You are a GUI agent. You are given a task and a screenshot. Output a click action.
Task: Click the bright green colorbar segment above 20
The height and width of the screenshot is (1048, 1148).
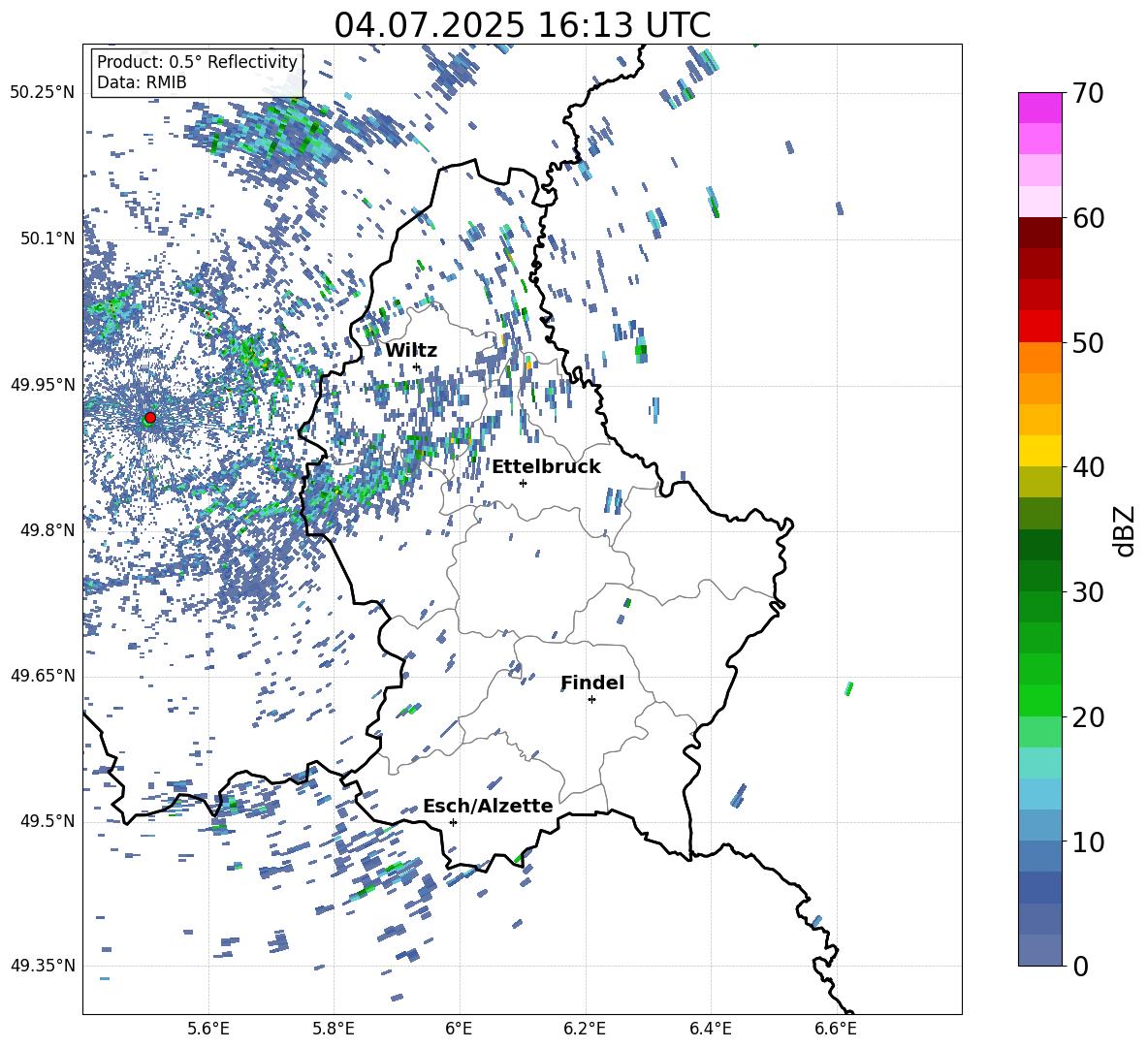[1039, 700]
